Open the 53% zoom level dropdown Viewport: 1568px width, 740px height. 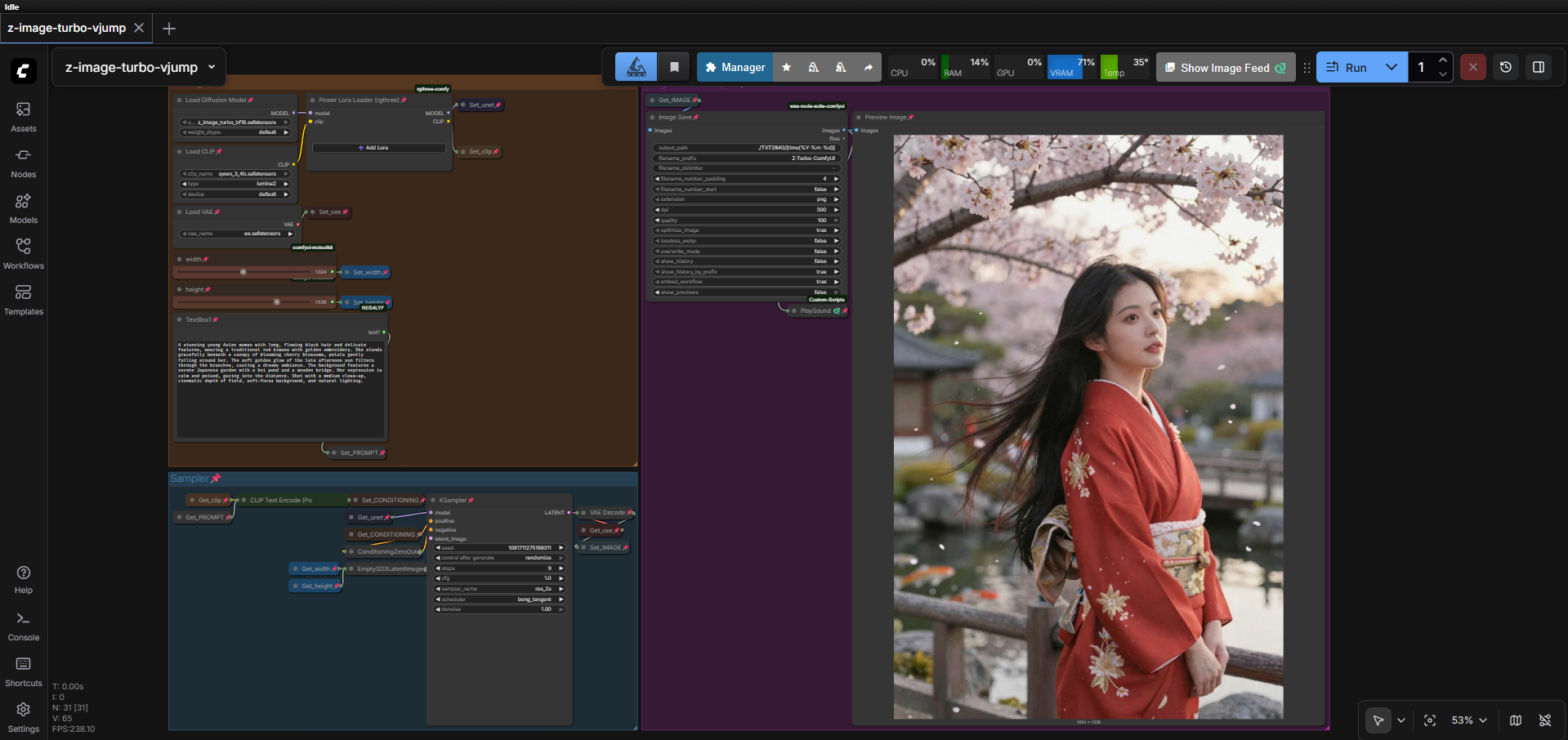coord(1468,720)
